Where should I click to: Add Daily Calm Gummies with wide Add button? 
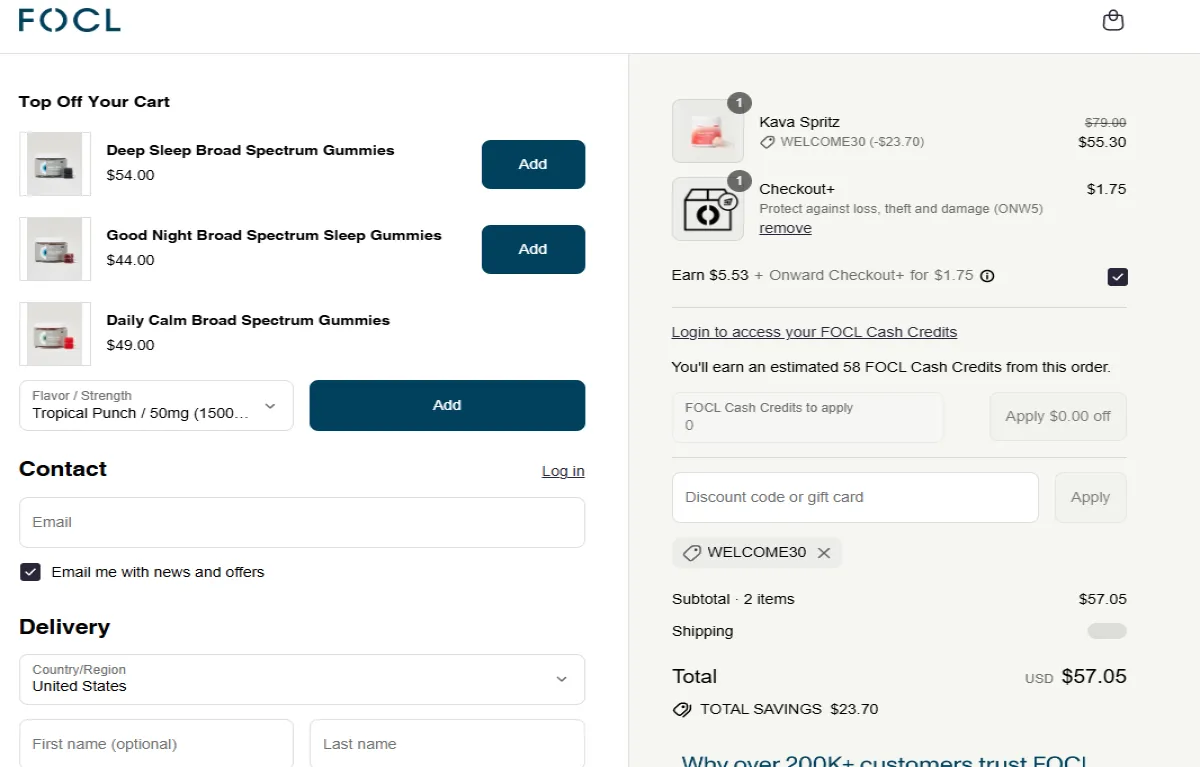coord(447,405)
